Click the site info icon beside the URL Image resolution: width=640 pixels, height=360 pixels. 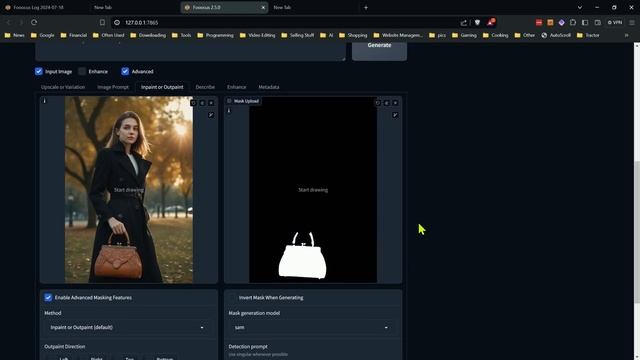point(117,22)
